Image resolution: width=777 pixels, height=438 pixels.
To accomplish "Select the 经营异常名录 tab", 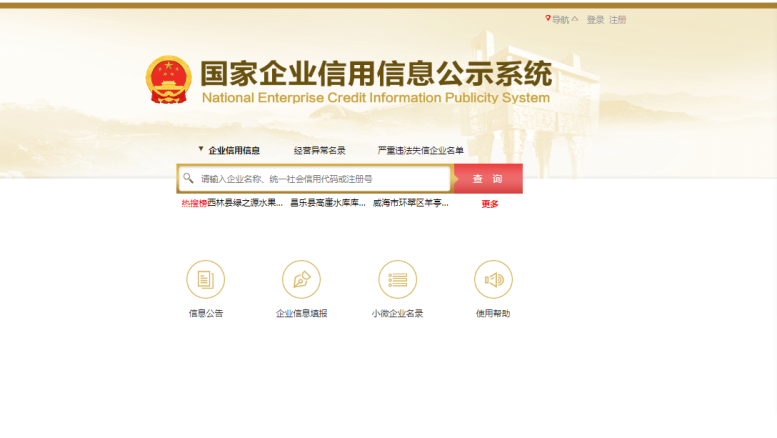I will pos(319,150).
